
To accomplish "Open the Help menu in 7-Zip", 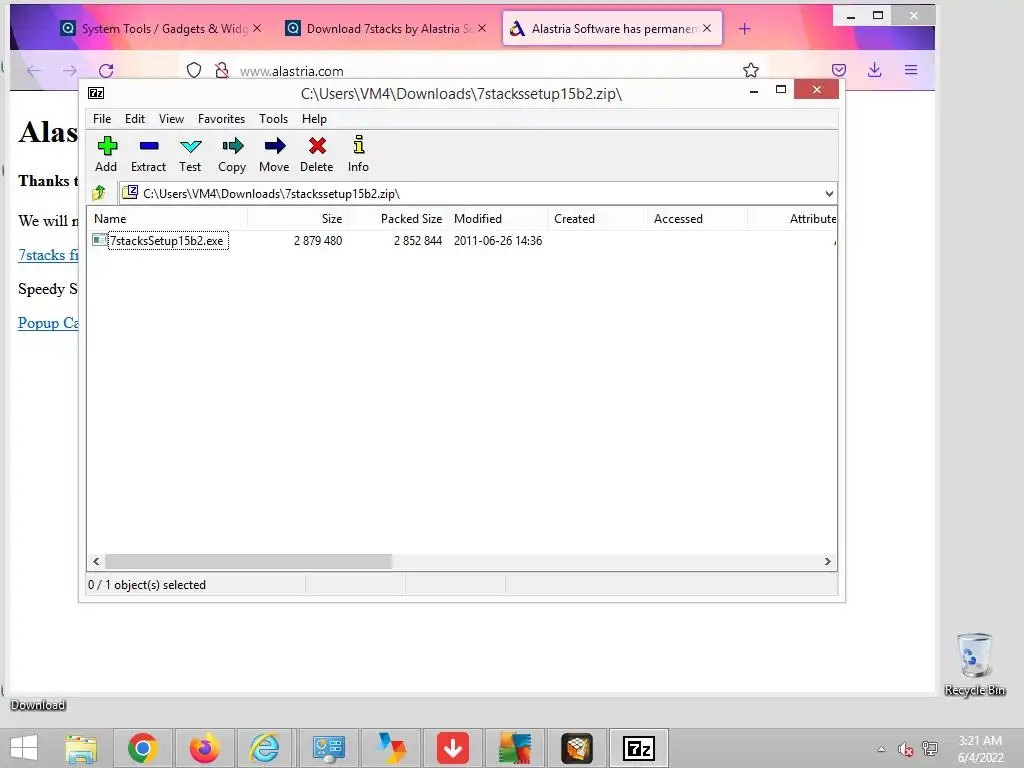I will point(314,119).
